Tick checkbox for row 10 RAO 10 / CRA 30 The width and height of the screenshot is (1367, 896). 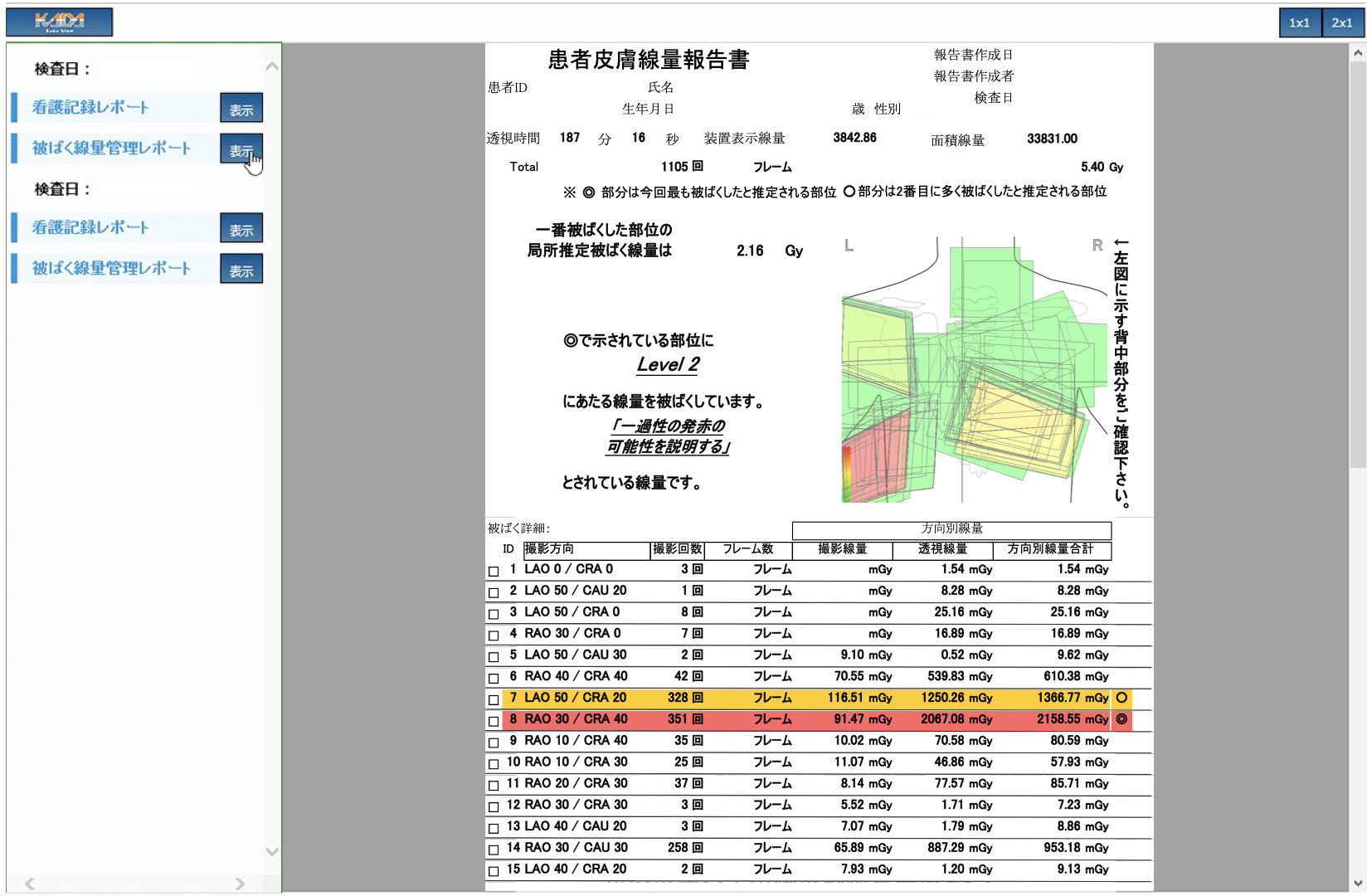[494, 764]
